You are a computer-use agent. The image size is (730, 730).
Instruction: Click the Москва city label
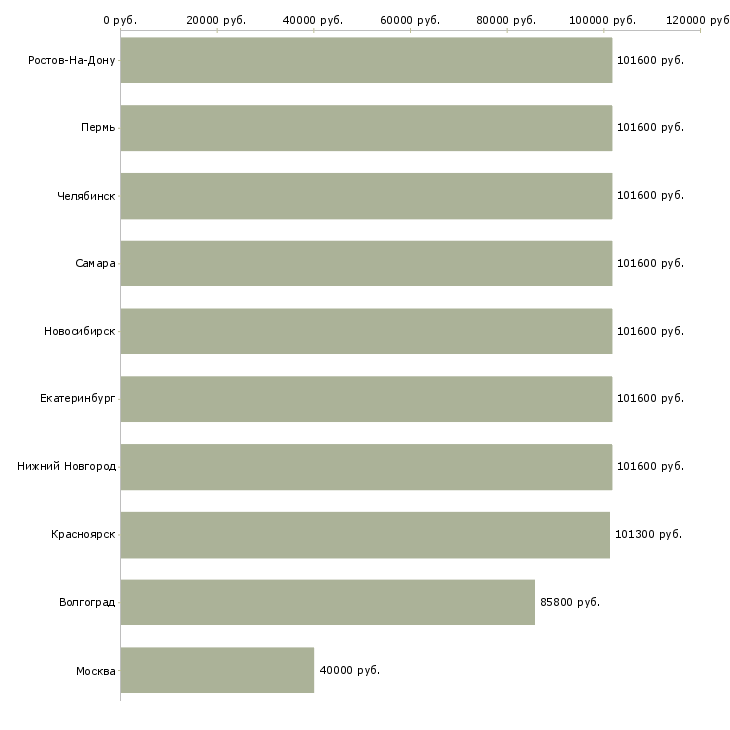click(96, 670)
